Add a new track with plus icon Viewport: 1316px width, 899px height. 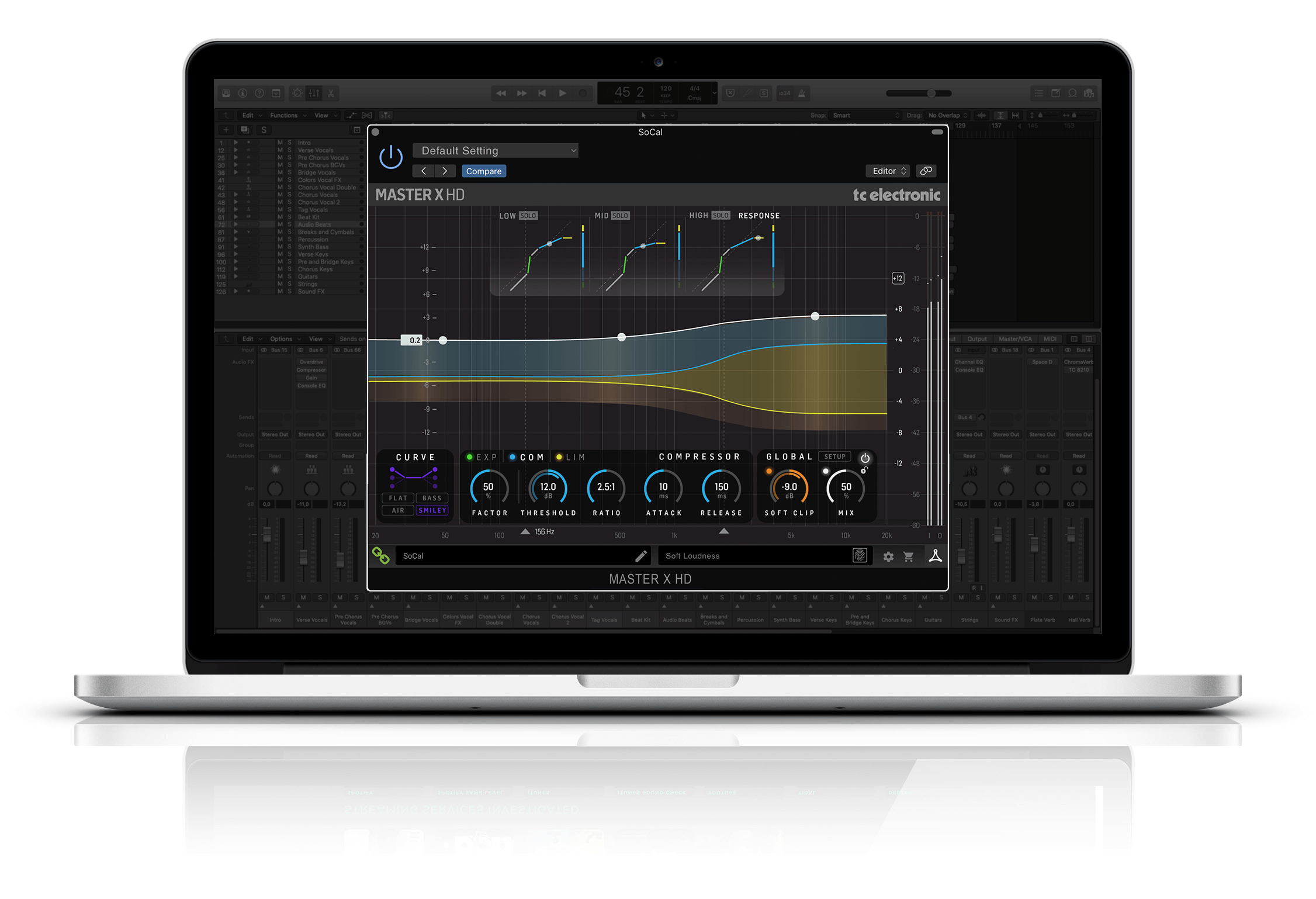(226, 130)
